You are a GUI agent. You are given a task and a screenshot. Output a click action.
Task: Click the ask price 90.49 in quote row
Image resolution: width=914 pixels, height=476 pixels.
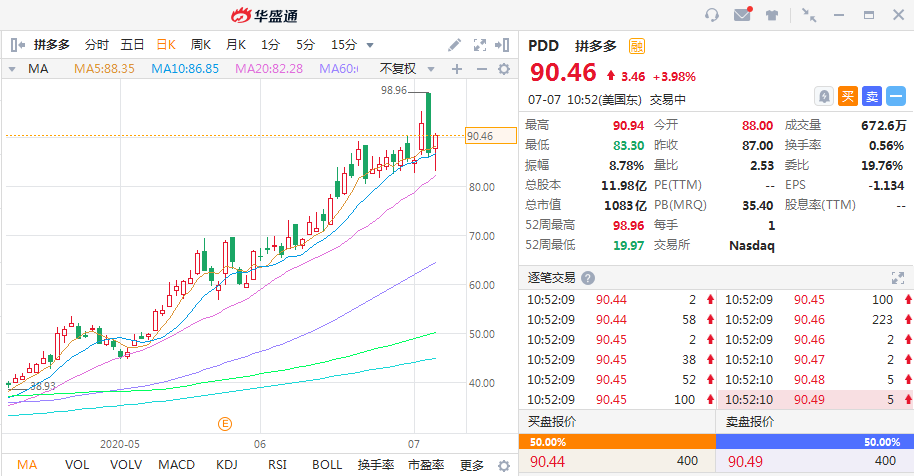point(745,461)
